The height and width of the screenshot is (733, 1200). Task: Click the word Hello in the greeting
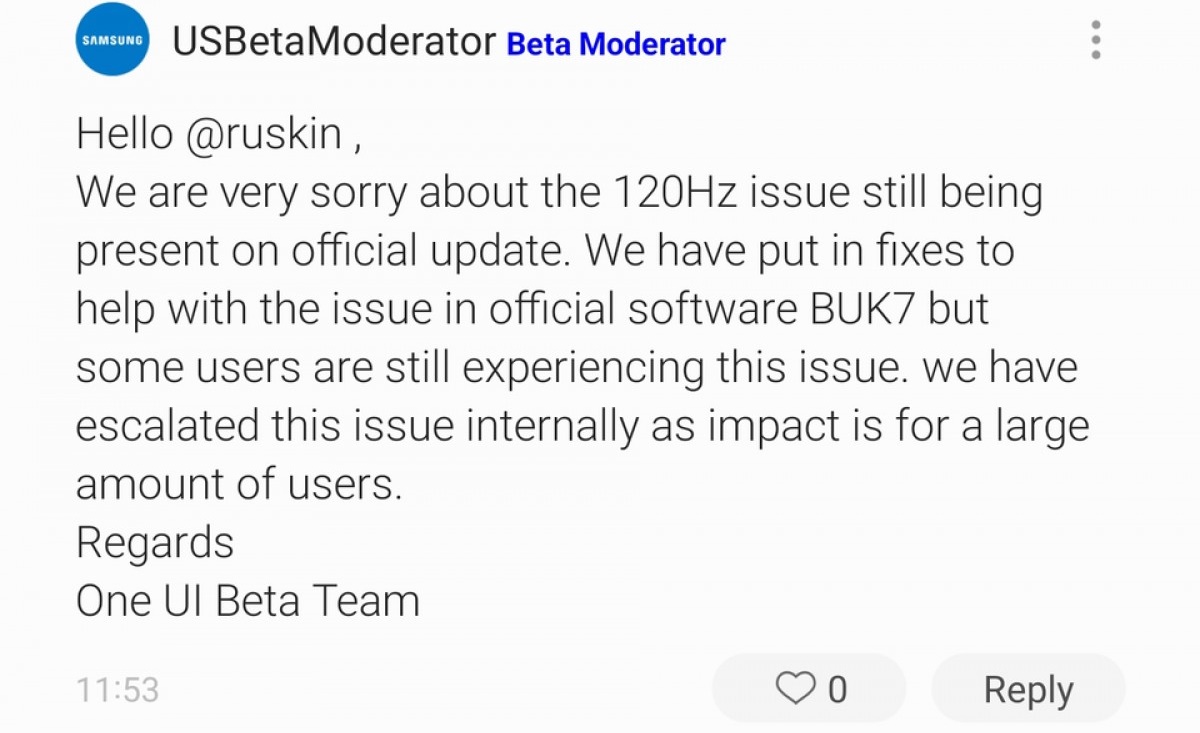point(125,133)
